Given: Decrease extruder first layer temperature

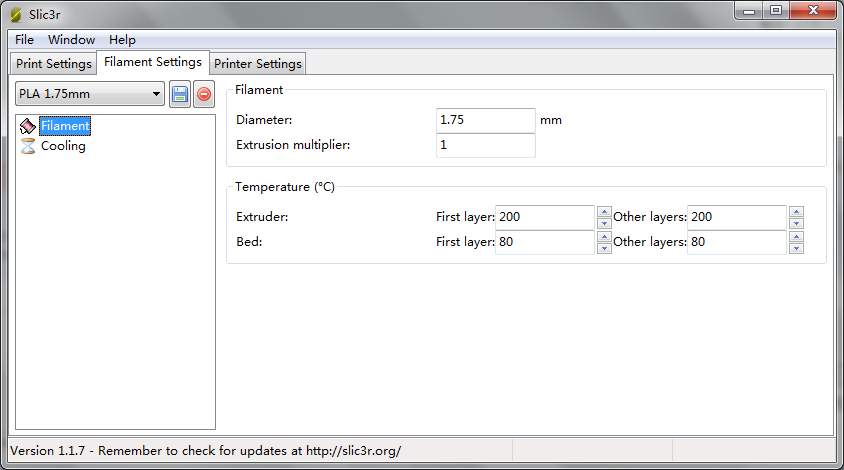Looking at the screenshot, I should [x=604, y=223].
